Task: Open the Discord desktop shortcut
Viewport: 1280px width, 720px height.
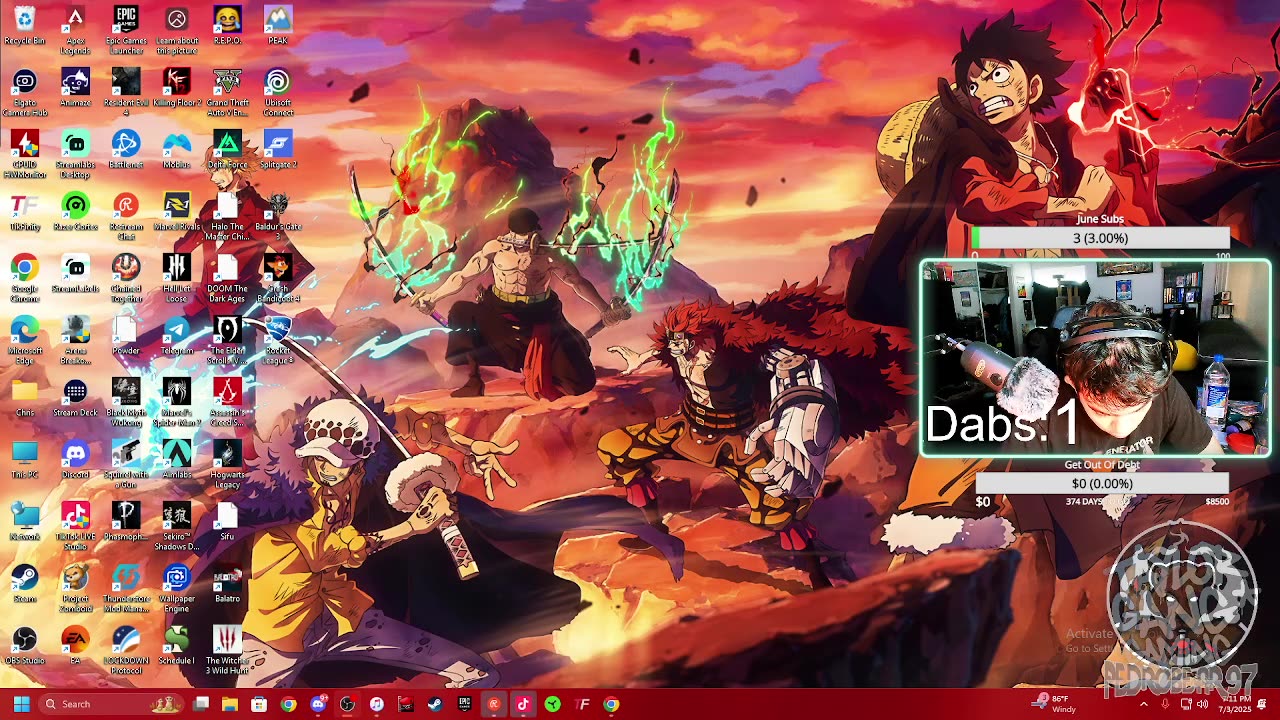Action: (x=75, y=459)
